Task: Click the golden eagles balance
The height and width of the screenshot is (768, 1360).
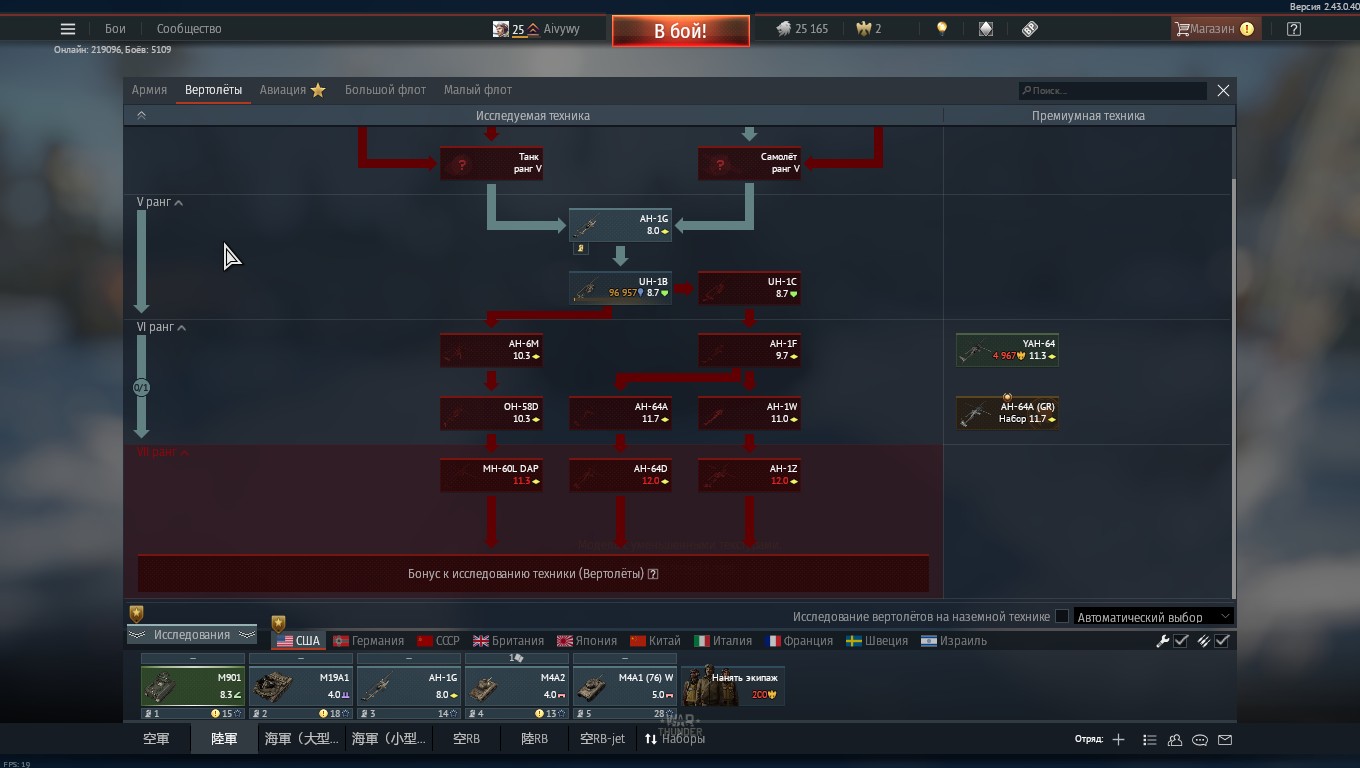Action: click(x=868, y=29)
